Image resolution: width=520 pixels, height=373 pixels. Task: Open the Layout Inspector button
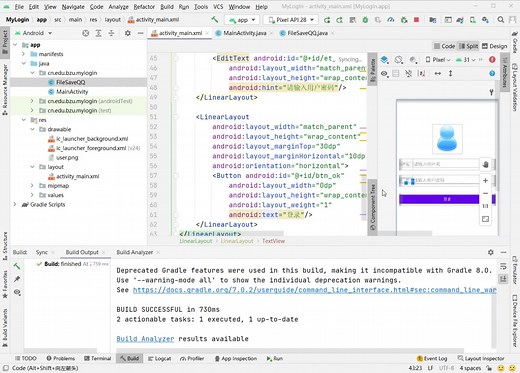pos(481,358)
